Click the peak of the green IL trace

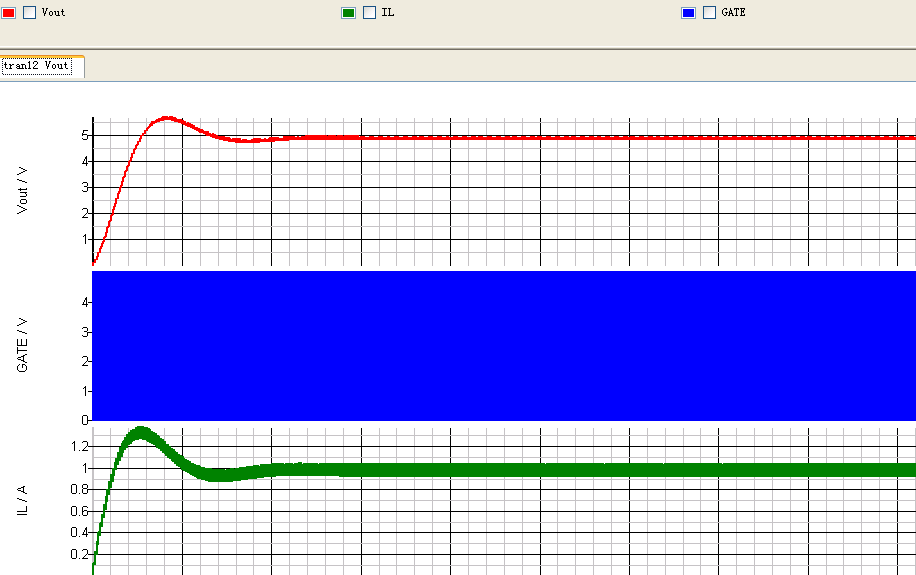pos(141,433)
